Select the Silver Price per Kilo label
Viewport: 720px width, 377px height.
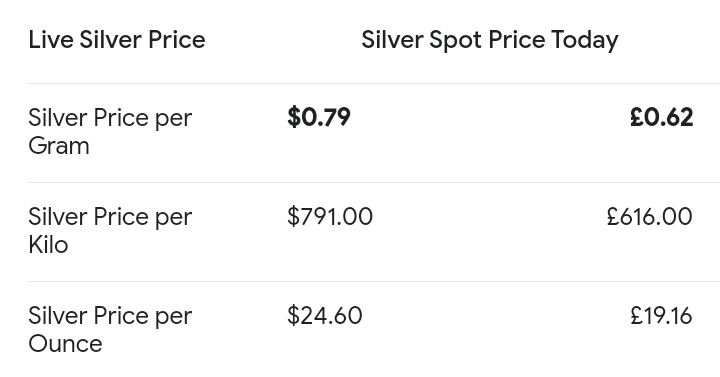coord(110,231)
